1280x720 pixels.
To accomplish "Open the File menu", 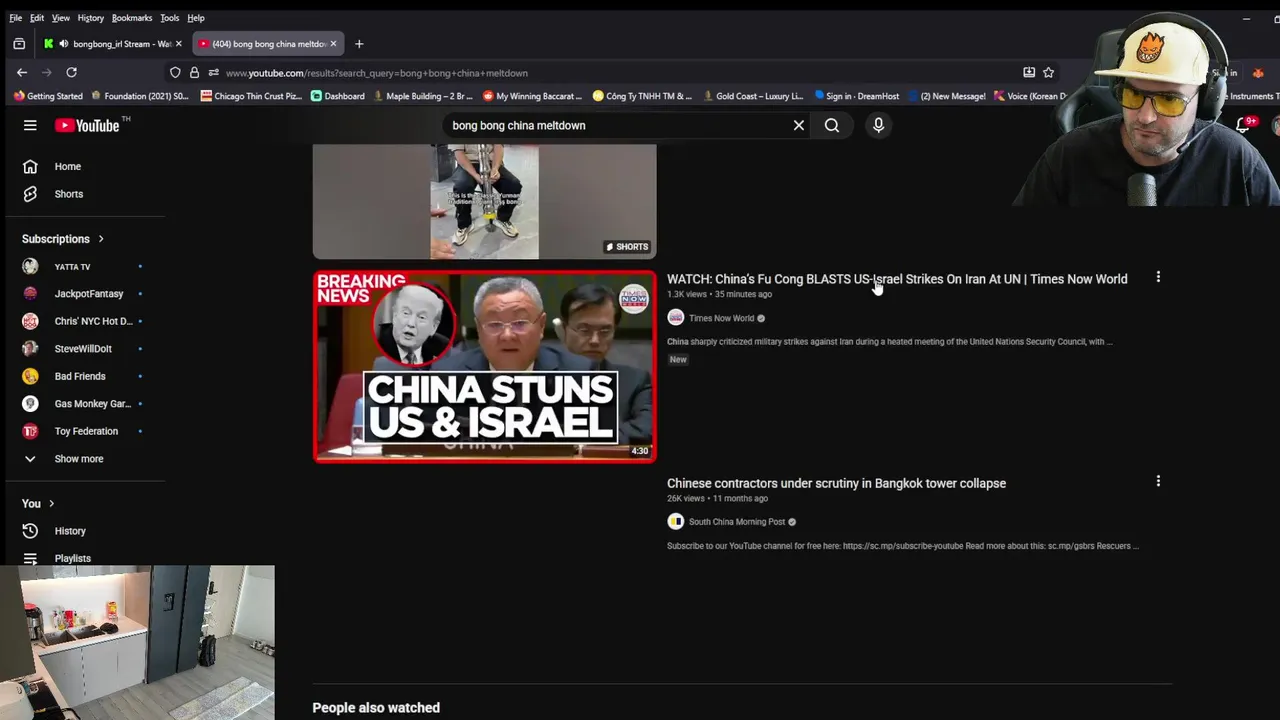I will pyautogui.click(x=16, y=18).
